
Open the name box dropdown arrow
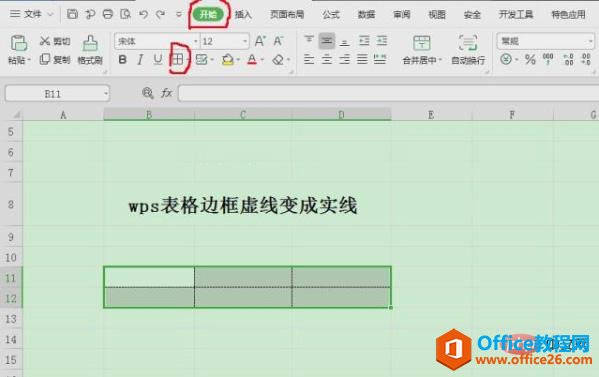tap(105, 94)
